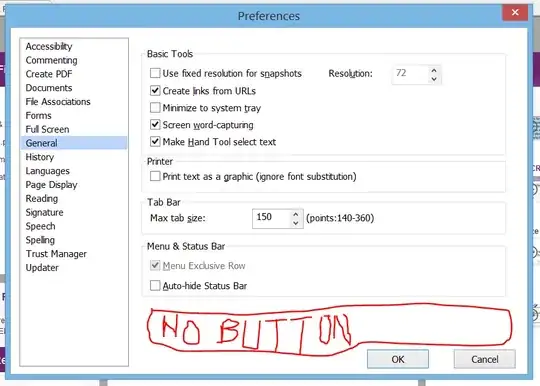Open Signature preferences
The width and height of the screenshot is (540, 386).
44,212
